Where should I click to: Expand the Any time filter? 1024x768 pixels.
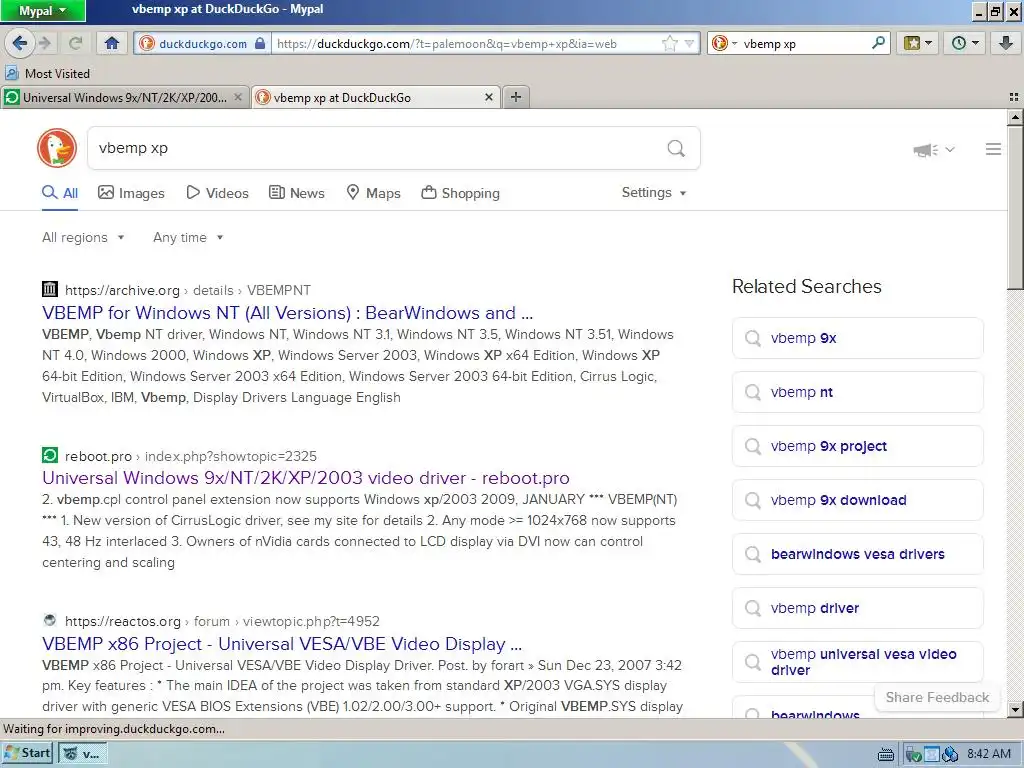click(x=188, y=238)
